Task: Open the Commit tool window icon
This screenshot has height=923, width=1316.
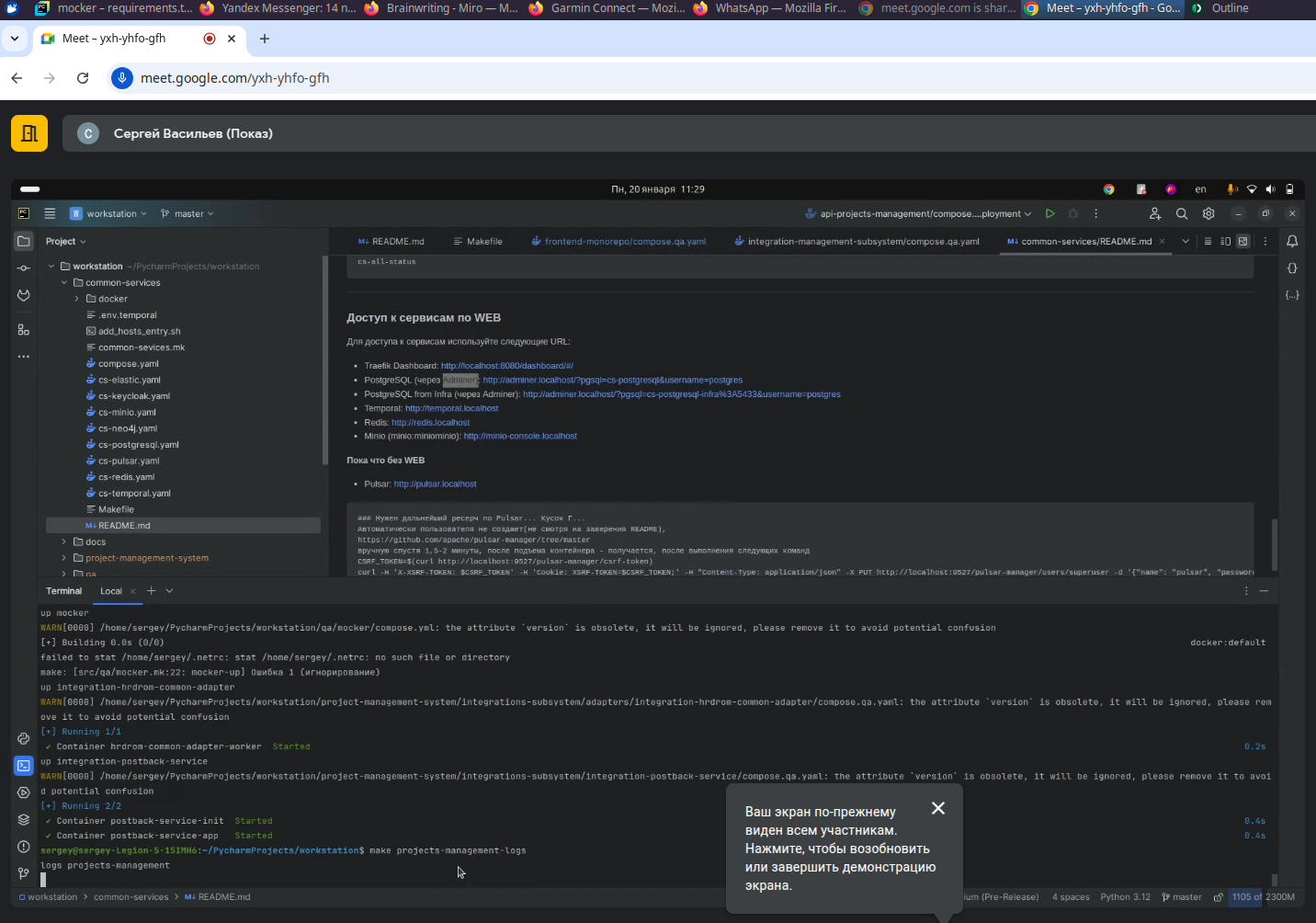Action: (24, 268)
